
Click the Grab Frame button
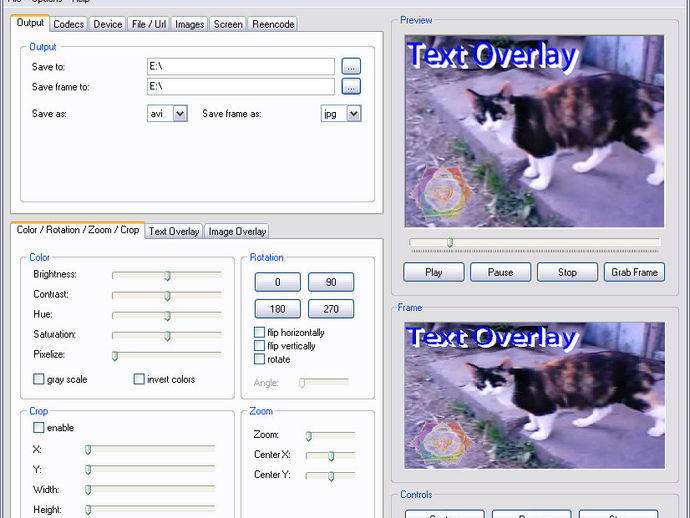tap(634, 272)
